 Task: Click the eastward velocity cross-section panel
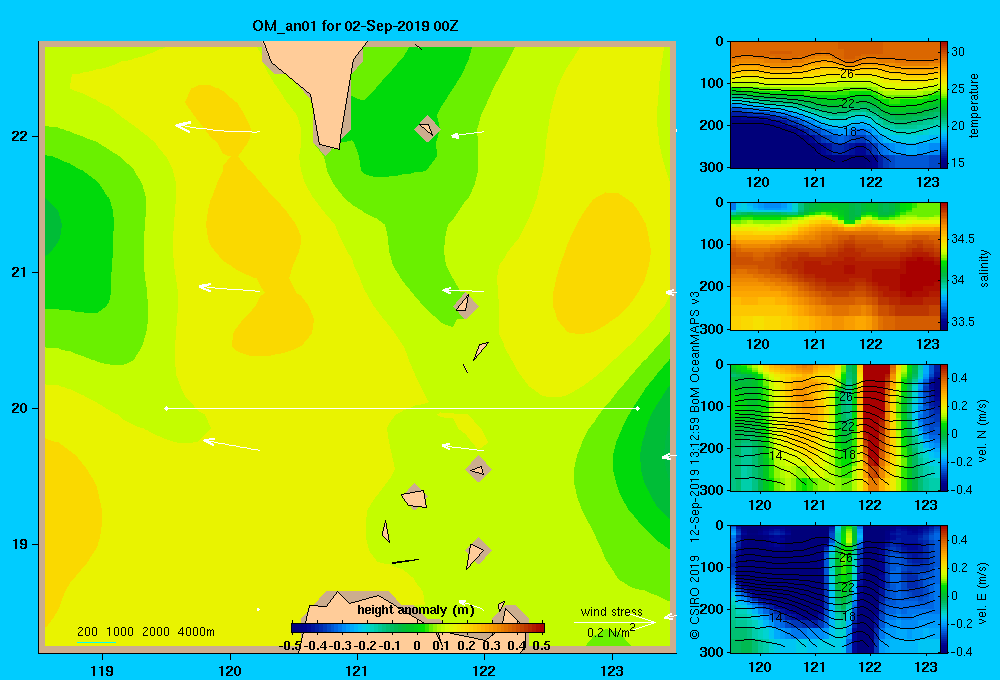pos(834,588)
